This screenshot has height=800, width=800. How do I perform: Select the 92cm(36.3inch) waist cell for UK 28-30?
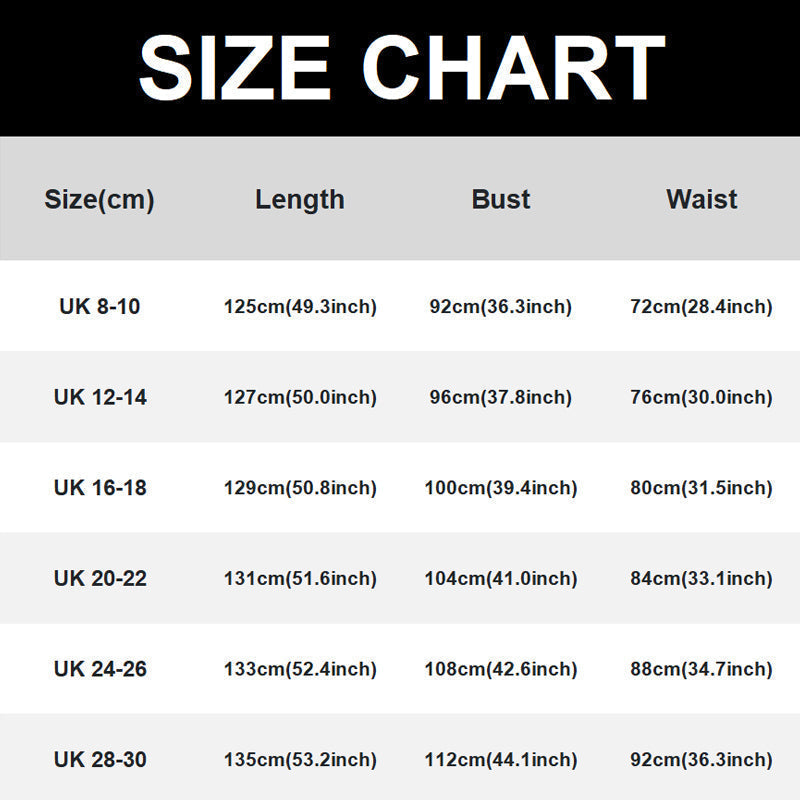[x=702, y=760]
